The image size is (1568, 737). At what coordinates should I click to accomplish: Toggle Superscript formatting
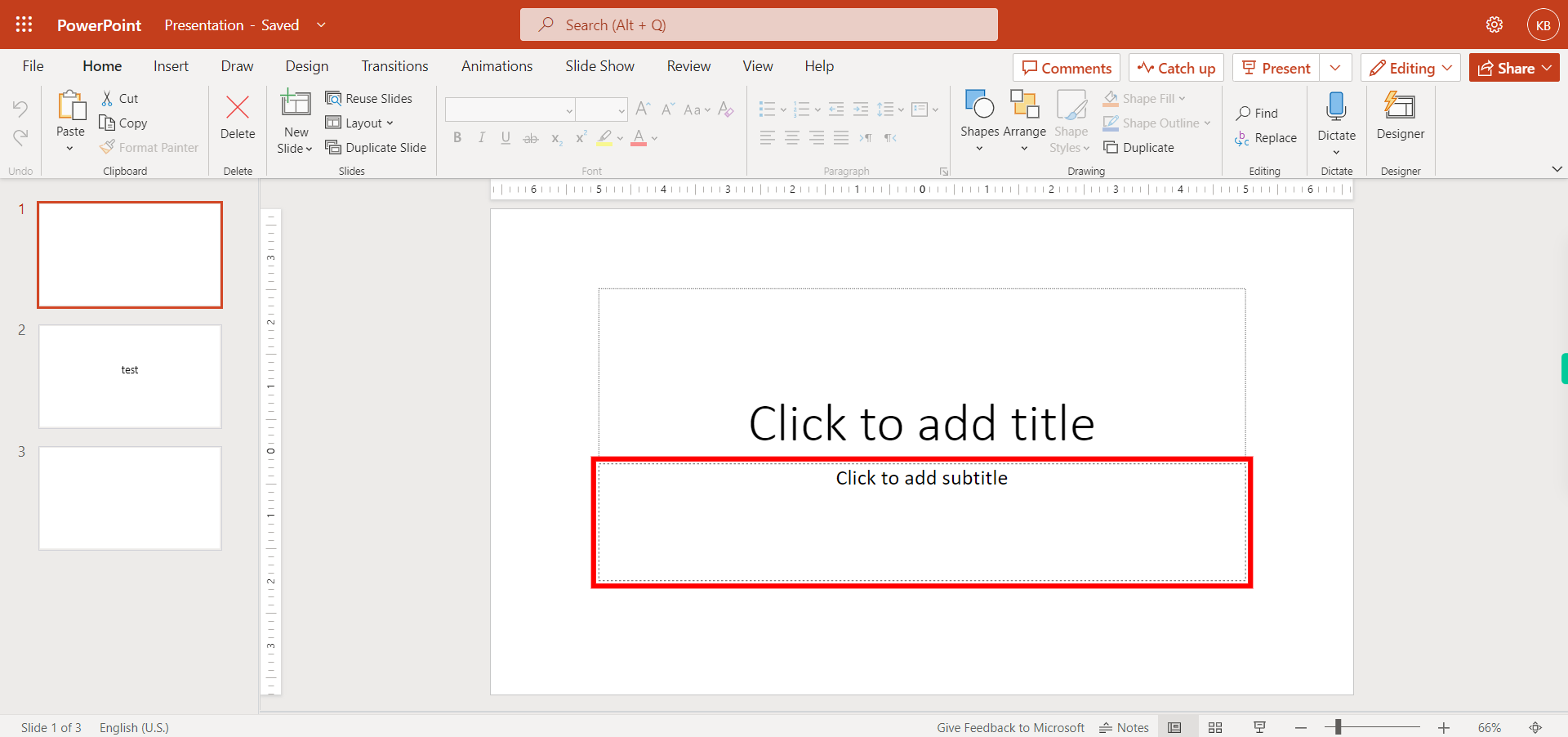(581, 138)
